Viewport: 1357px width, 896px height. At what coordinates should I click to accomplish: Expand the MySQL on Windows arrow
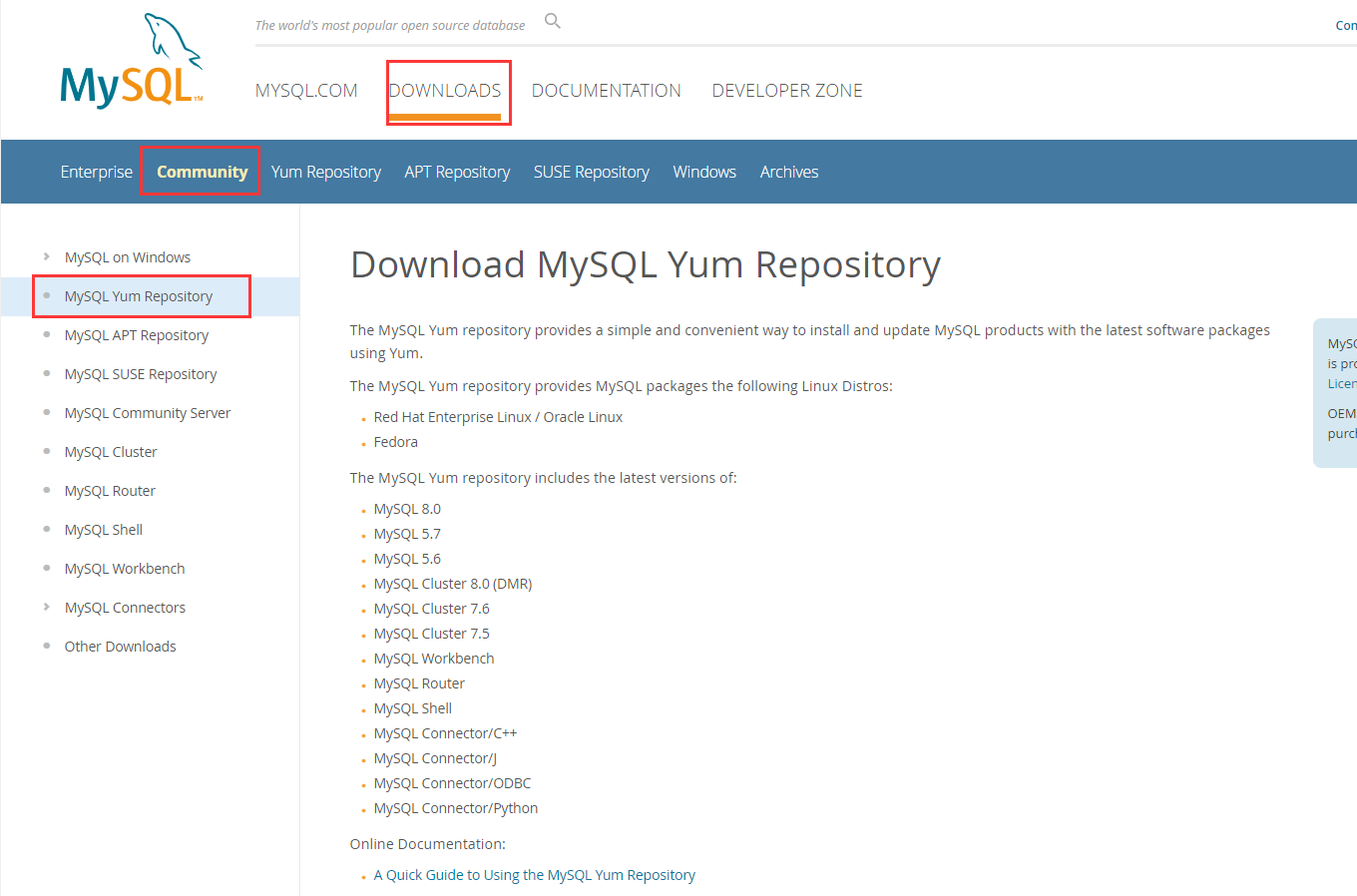[x=47, y=256]
